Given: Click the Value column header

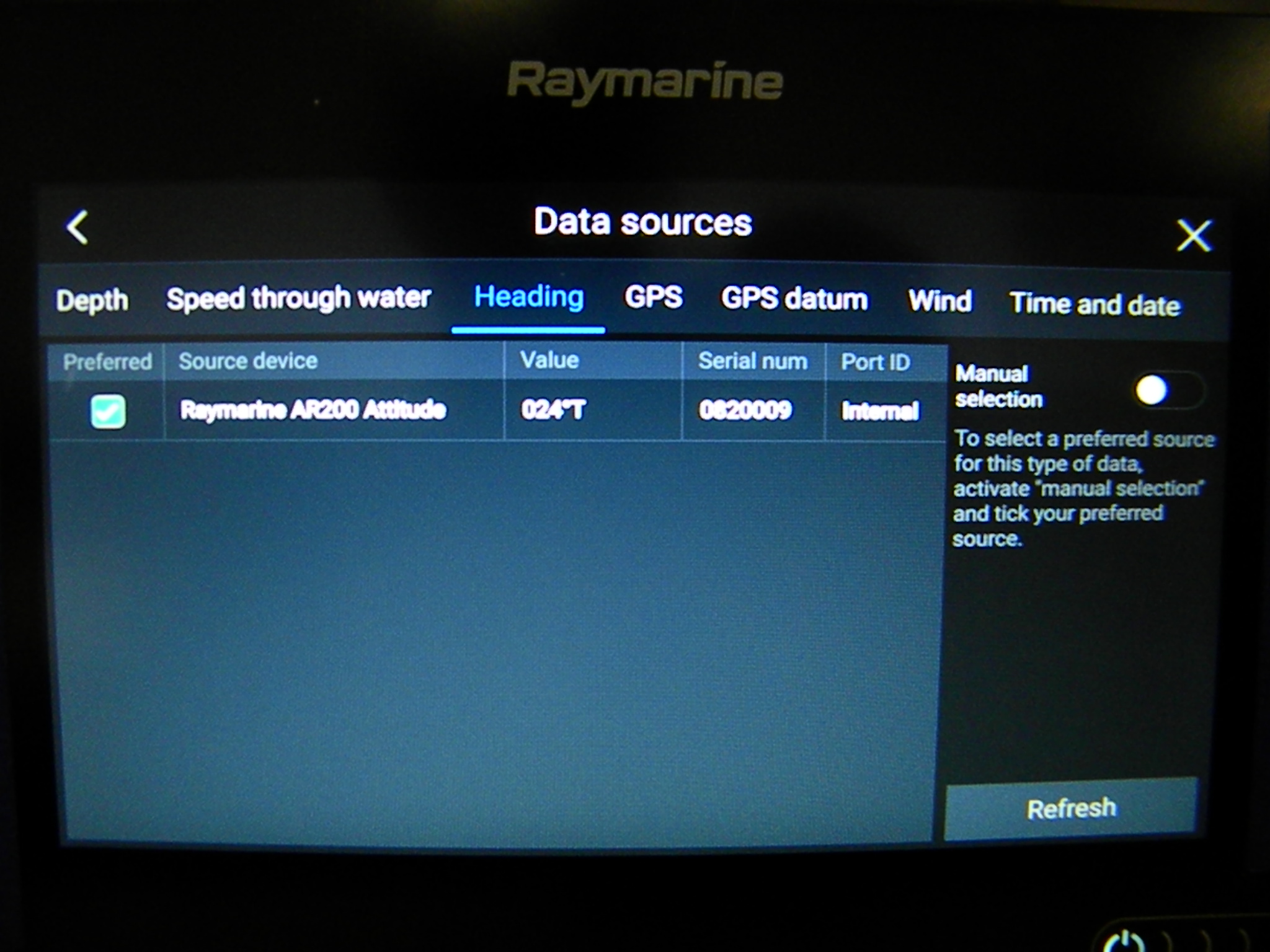Looking at the screenshot, I should [x=549, y=360].
